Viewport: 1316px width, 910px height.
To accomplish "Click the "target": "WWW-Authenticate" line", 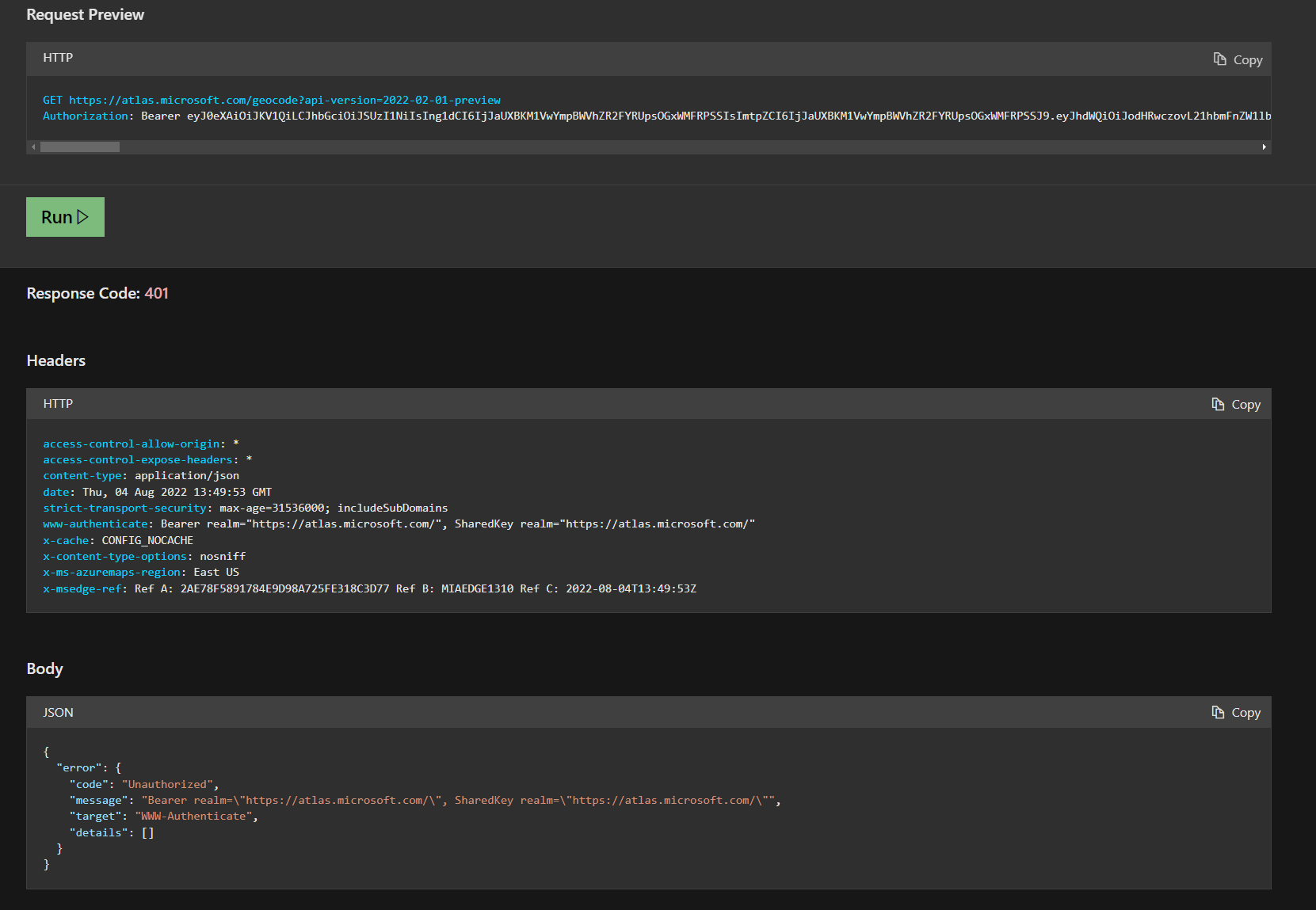I will click(x=164, y=816).
